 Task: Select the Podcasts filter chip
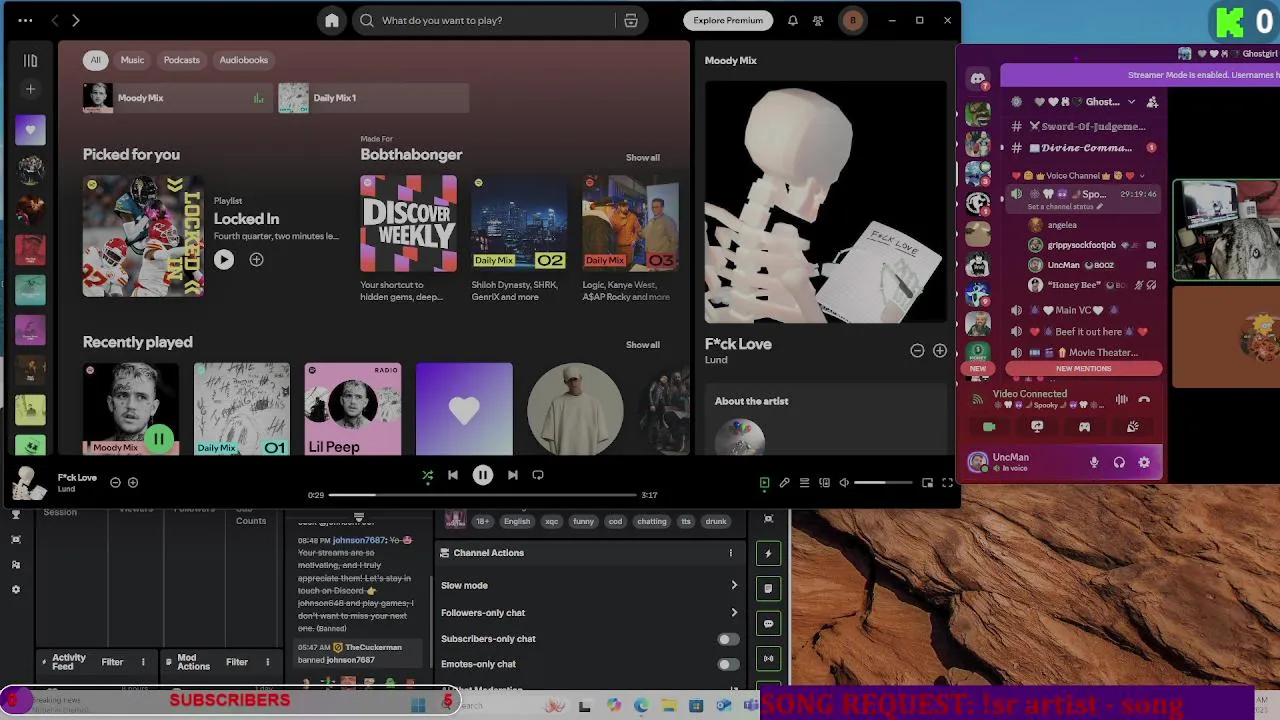point(182,60)
